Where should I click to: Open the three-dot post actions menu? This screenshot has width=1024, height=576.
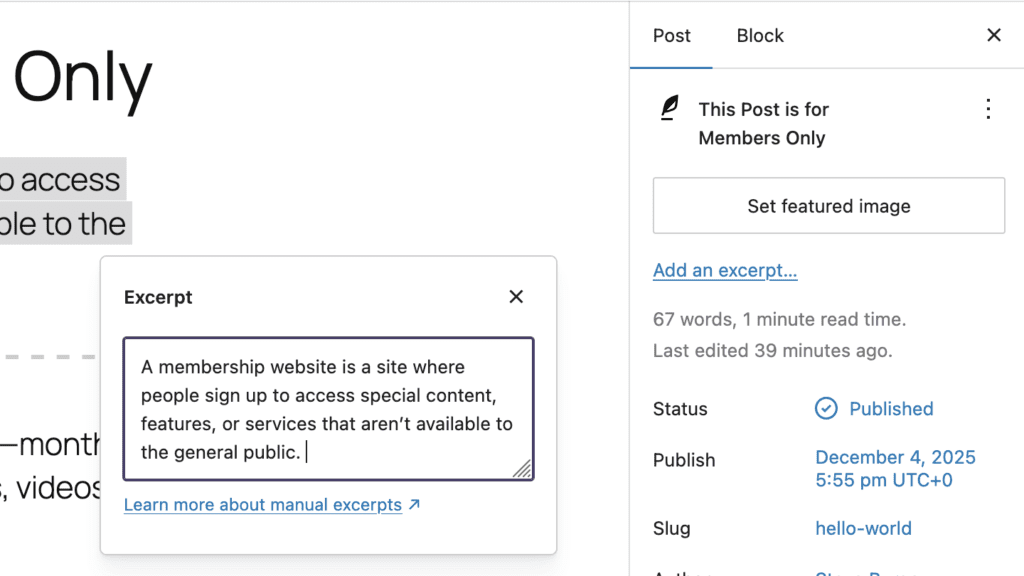point(988,109)
